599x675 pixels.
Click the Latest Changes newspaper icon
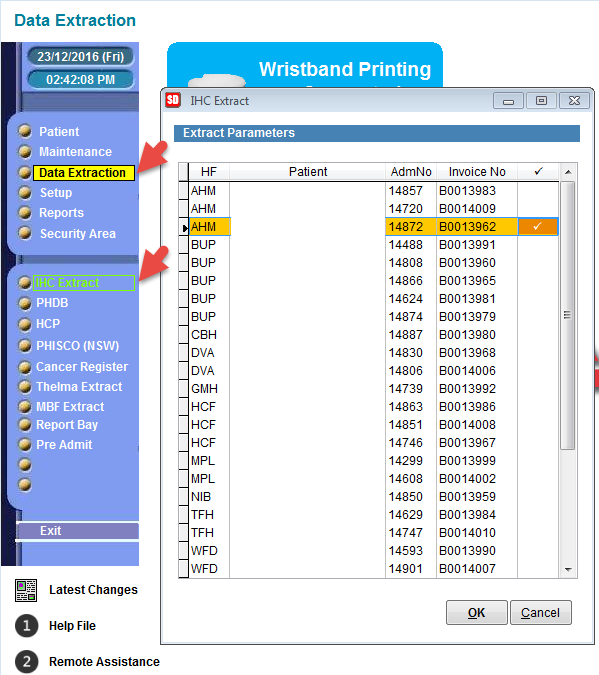[x=26, y=590]
